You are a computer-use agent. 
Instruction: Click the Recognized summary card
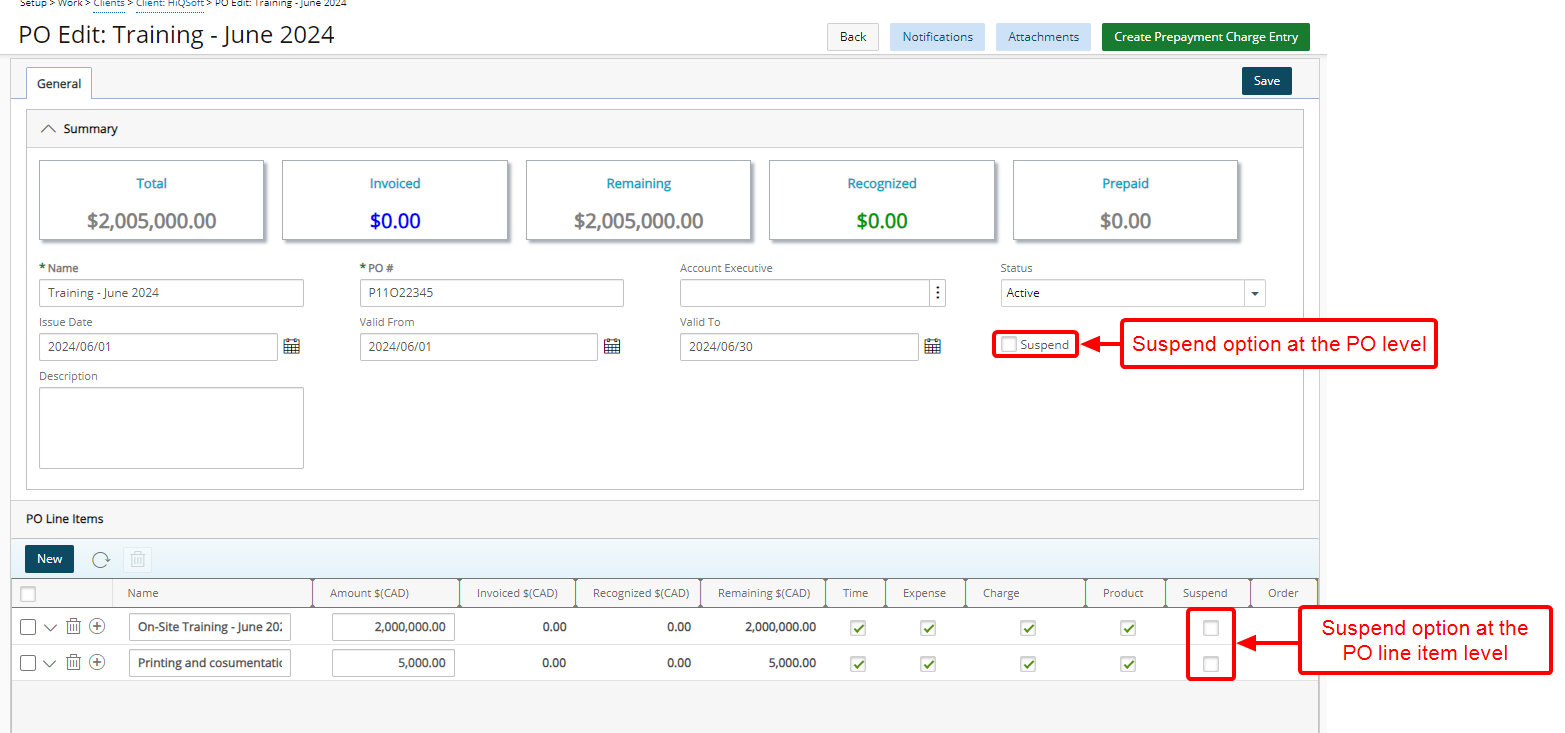click(x=882, y=200)
